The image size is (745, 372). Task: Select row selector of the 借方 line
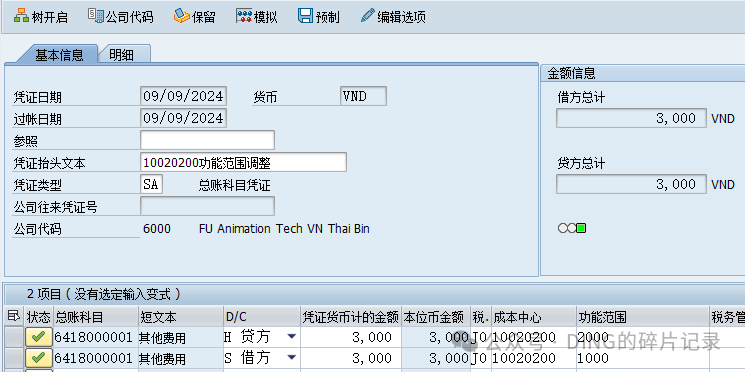point(14,358)
